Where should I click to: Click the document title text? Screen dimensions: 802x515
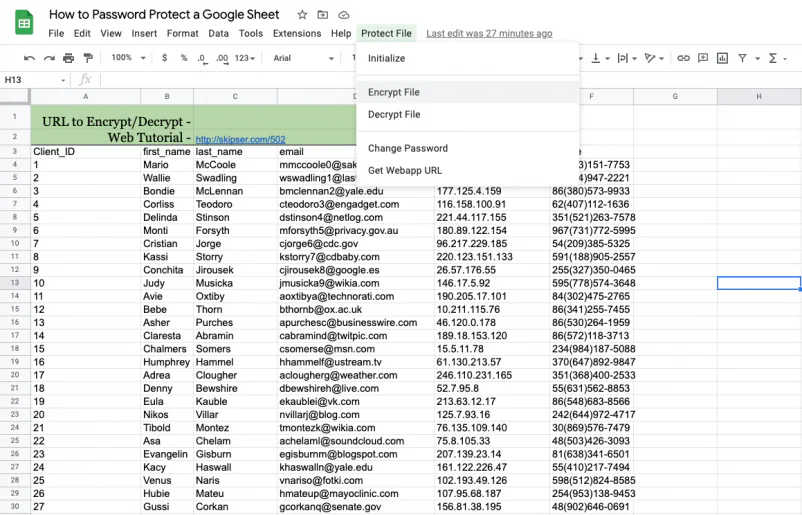coord(164,14)
